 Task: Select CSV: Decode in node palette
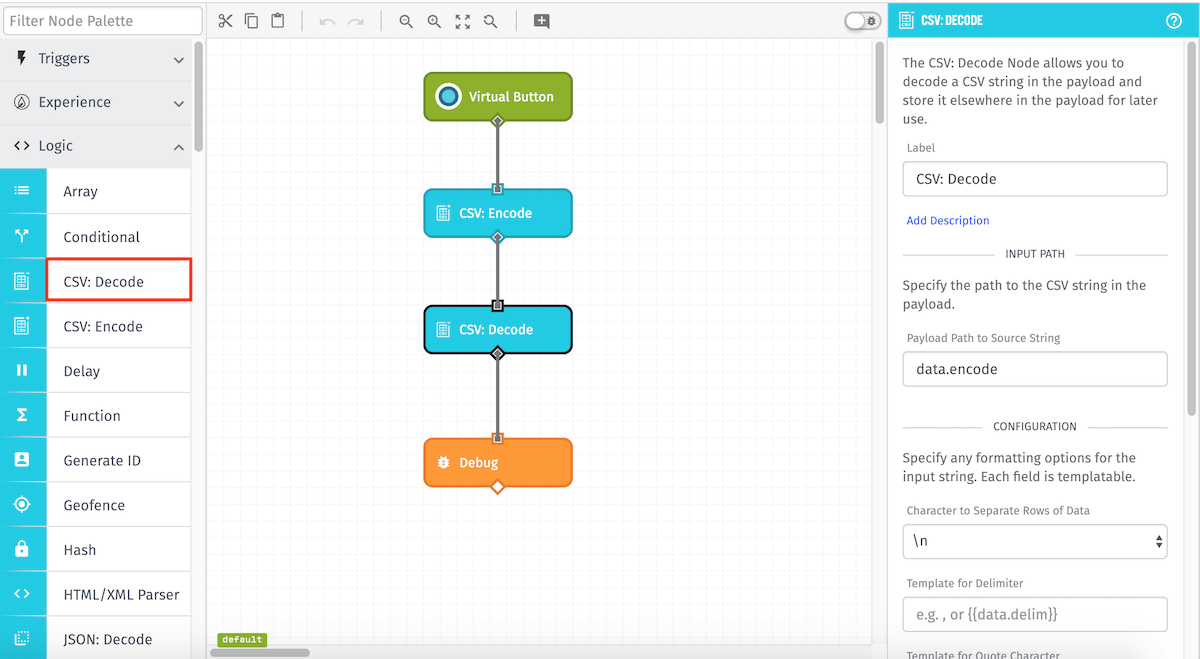point(118,281)
